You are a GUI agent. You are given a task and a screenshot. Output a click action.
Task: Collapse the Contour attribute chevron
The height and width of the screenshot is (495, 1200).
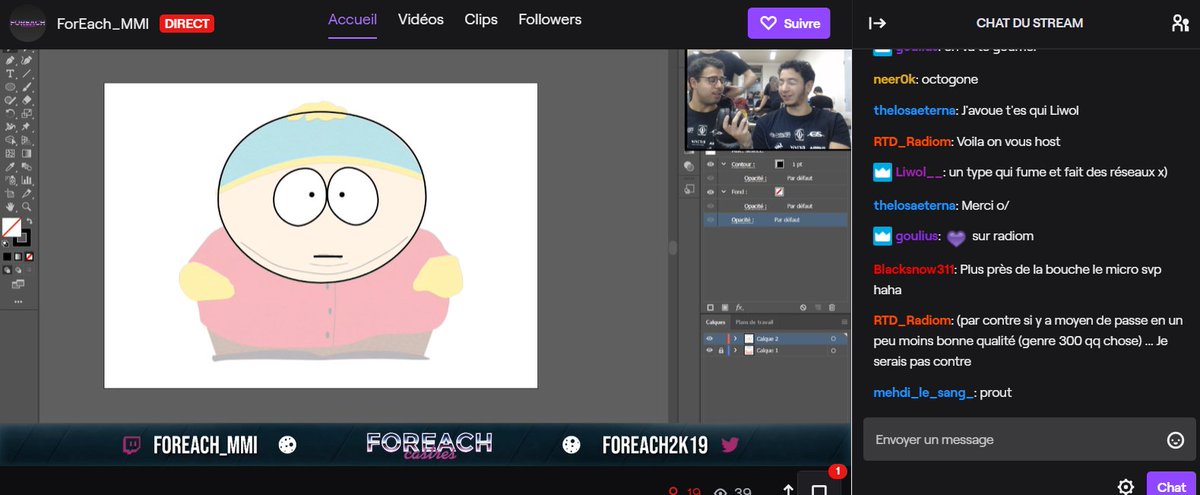(723, 164)
